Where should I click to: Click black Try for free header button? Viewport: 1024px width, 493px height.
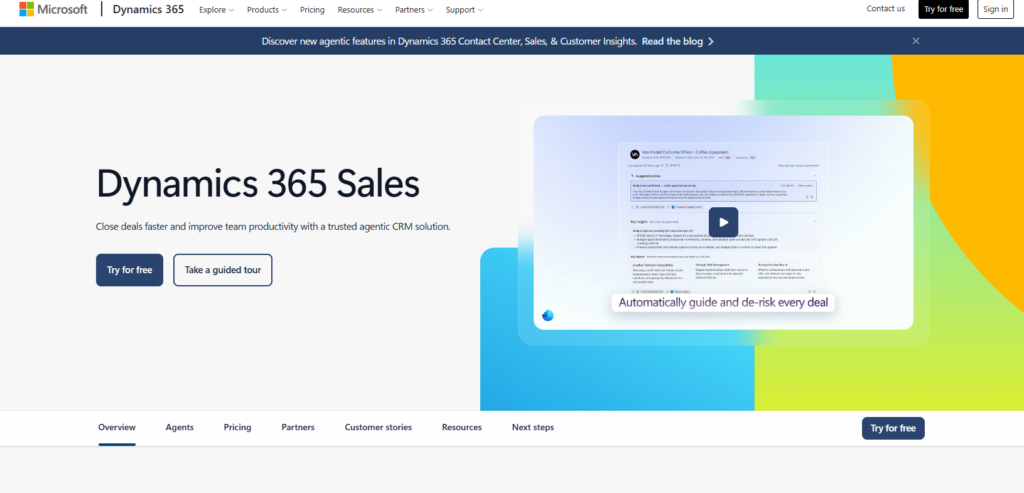pyautogui.click(x=943, y=9)
